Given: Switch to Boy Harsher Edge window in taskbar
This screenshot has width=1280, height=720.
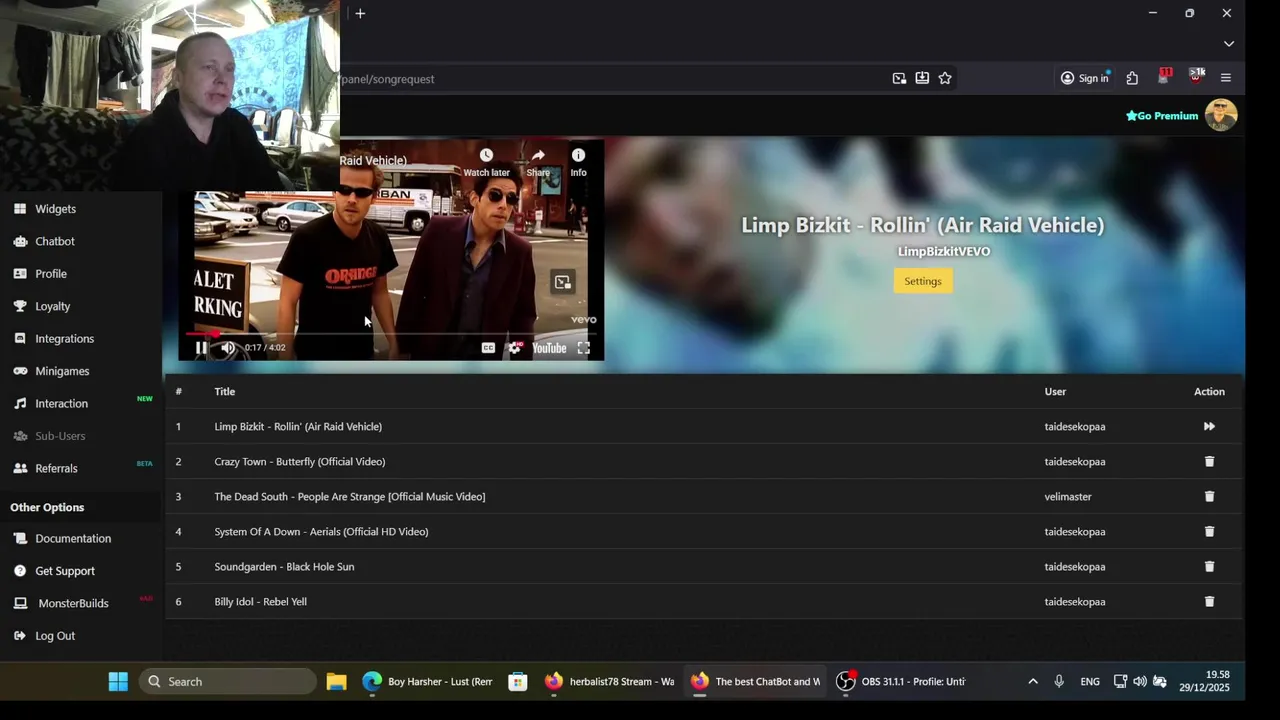Looking at the screenshot, I should click(x=428, y=681).
